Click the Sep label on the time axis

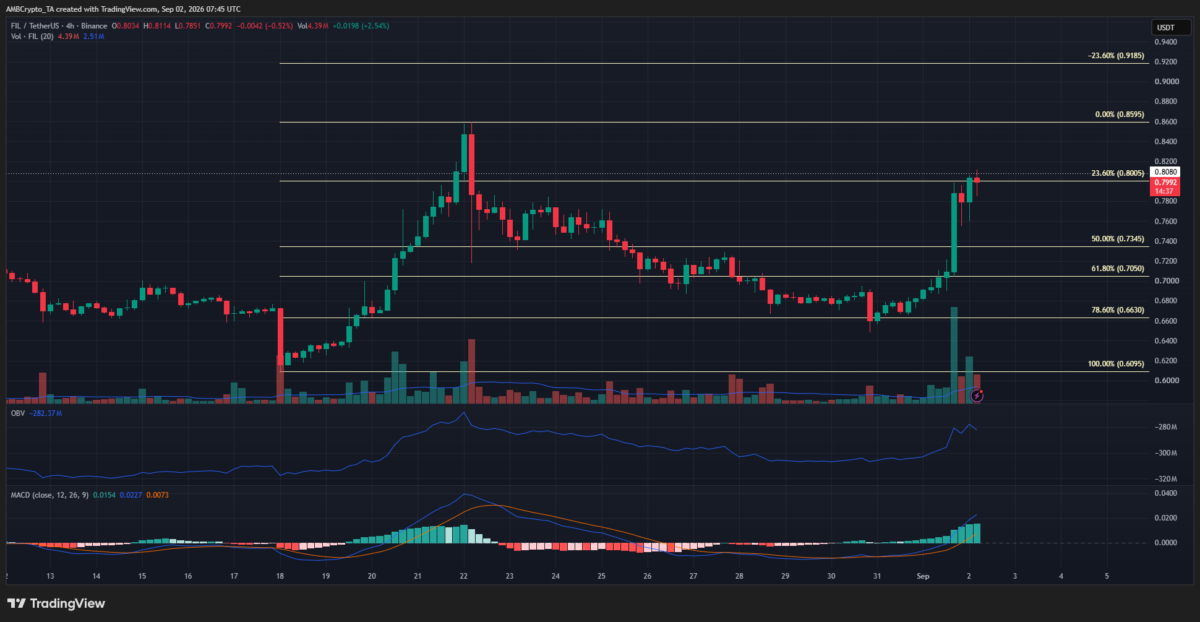[924, 577]
